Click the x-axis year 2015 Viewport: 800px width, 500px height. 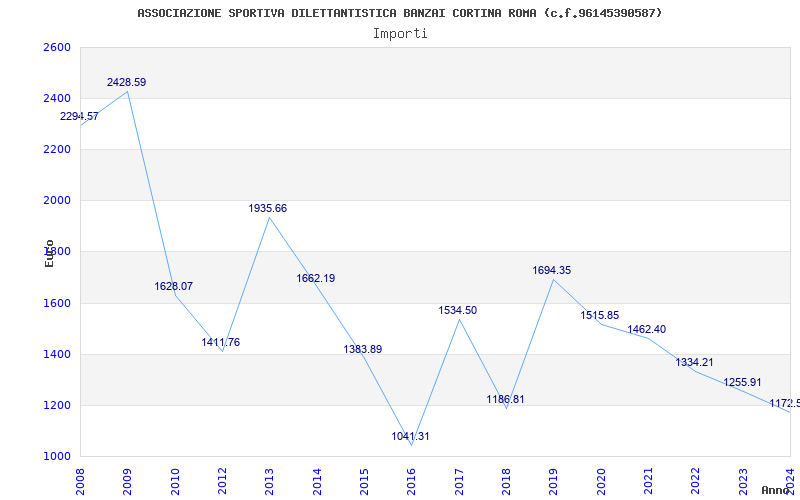[x=364, y=482]
